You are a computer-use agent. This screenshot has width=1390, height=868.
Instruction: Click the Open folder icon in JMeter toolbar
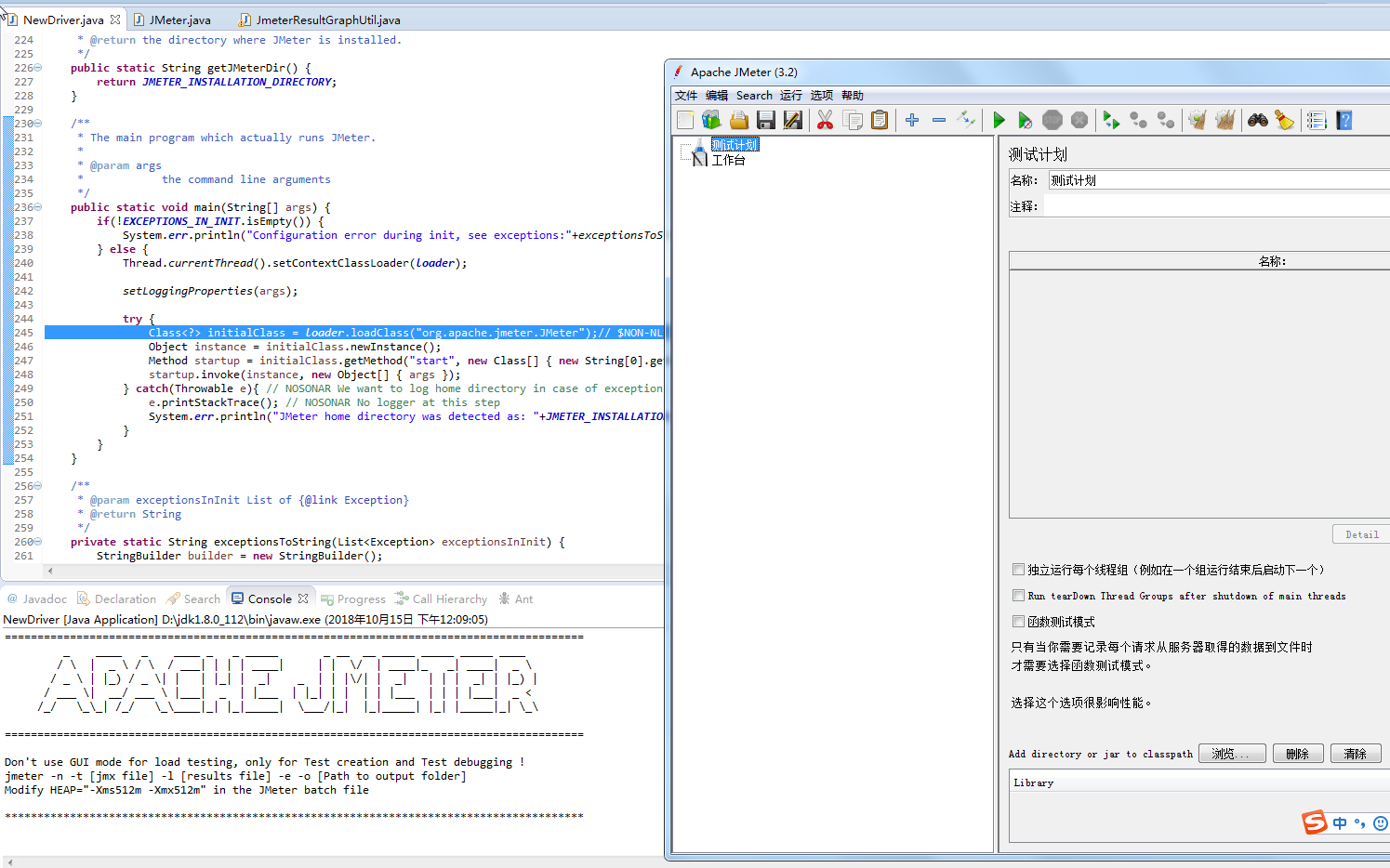click(738, 120)
